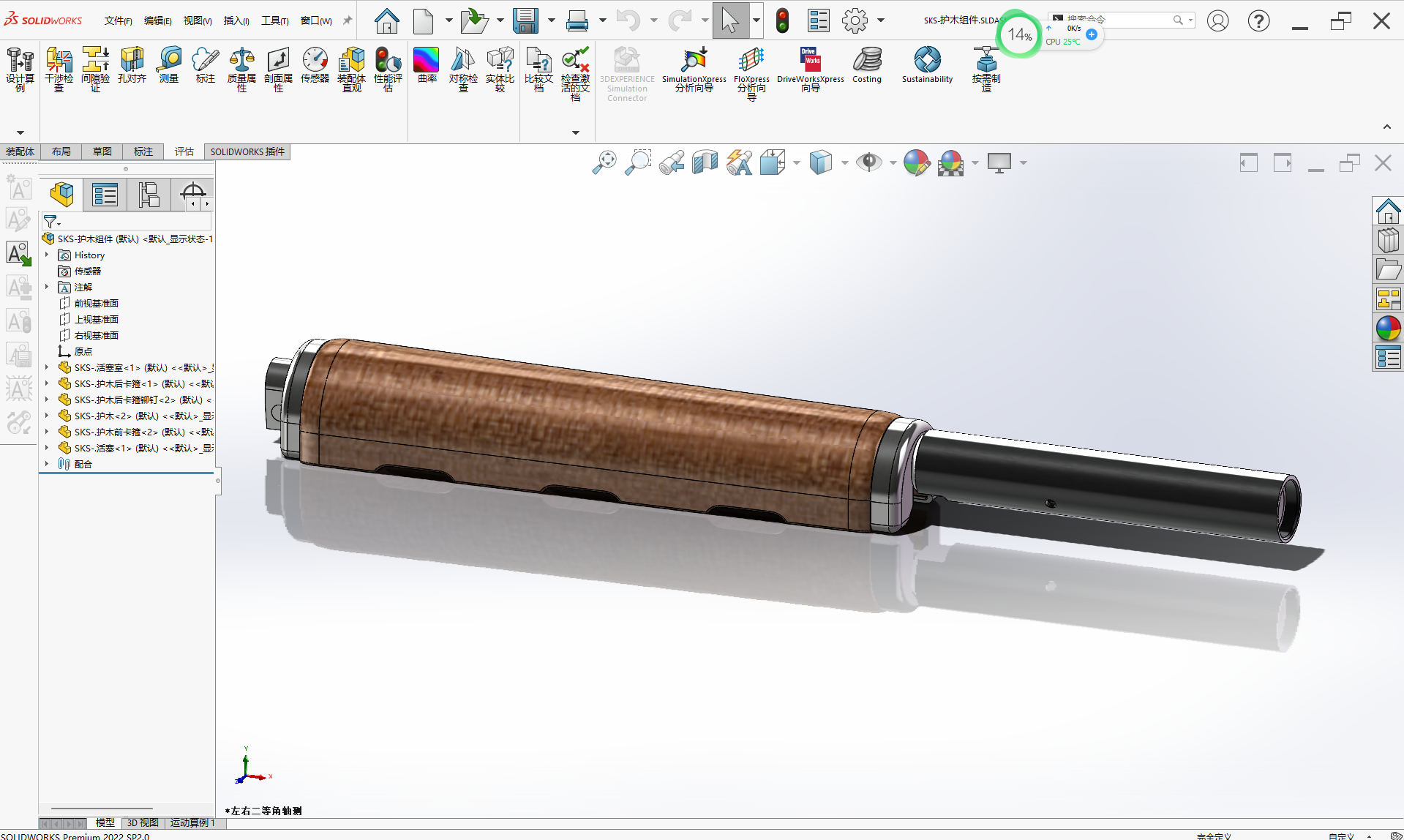Expand the History tree node
This screenshot has height=840, width=1404.
[47, 255]
